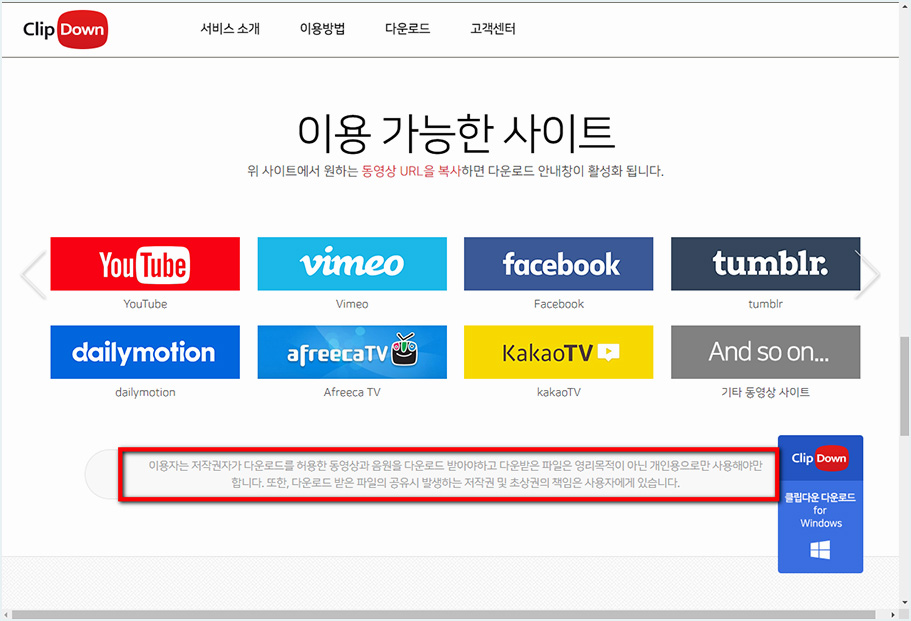Select the vimeo logo tile
The height and width of the screenshot is (621, 911).
click(x=352, y=264)
